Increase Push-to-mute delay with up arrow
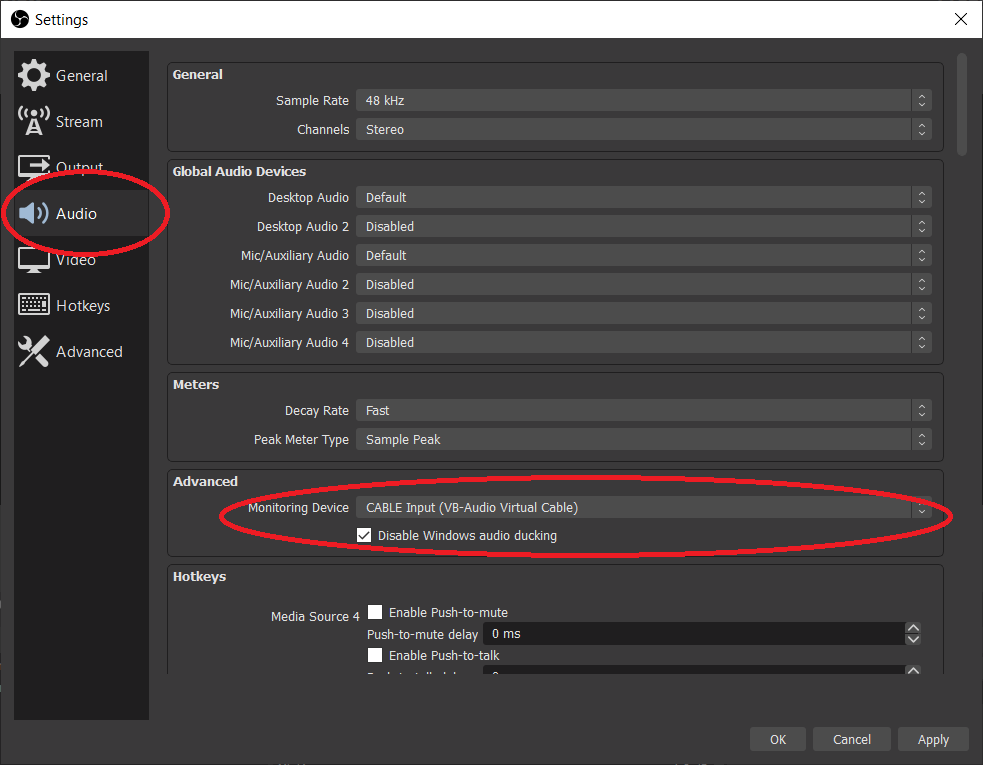 [x=913, y=628]
